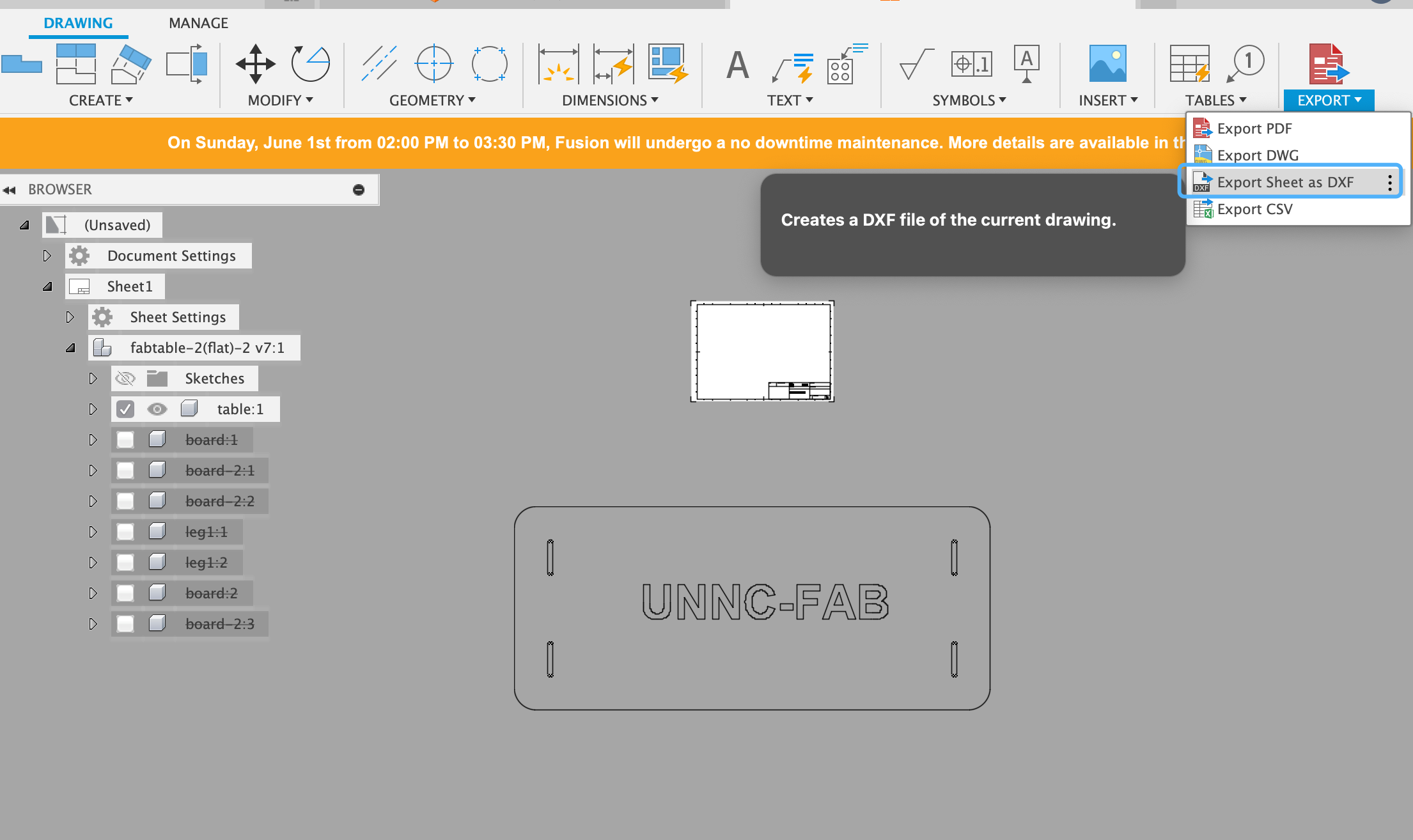Viewport: 1413px width, 840px height.
Task: Expand the table:1 component
Action: point(93,409)
